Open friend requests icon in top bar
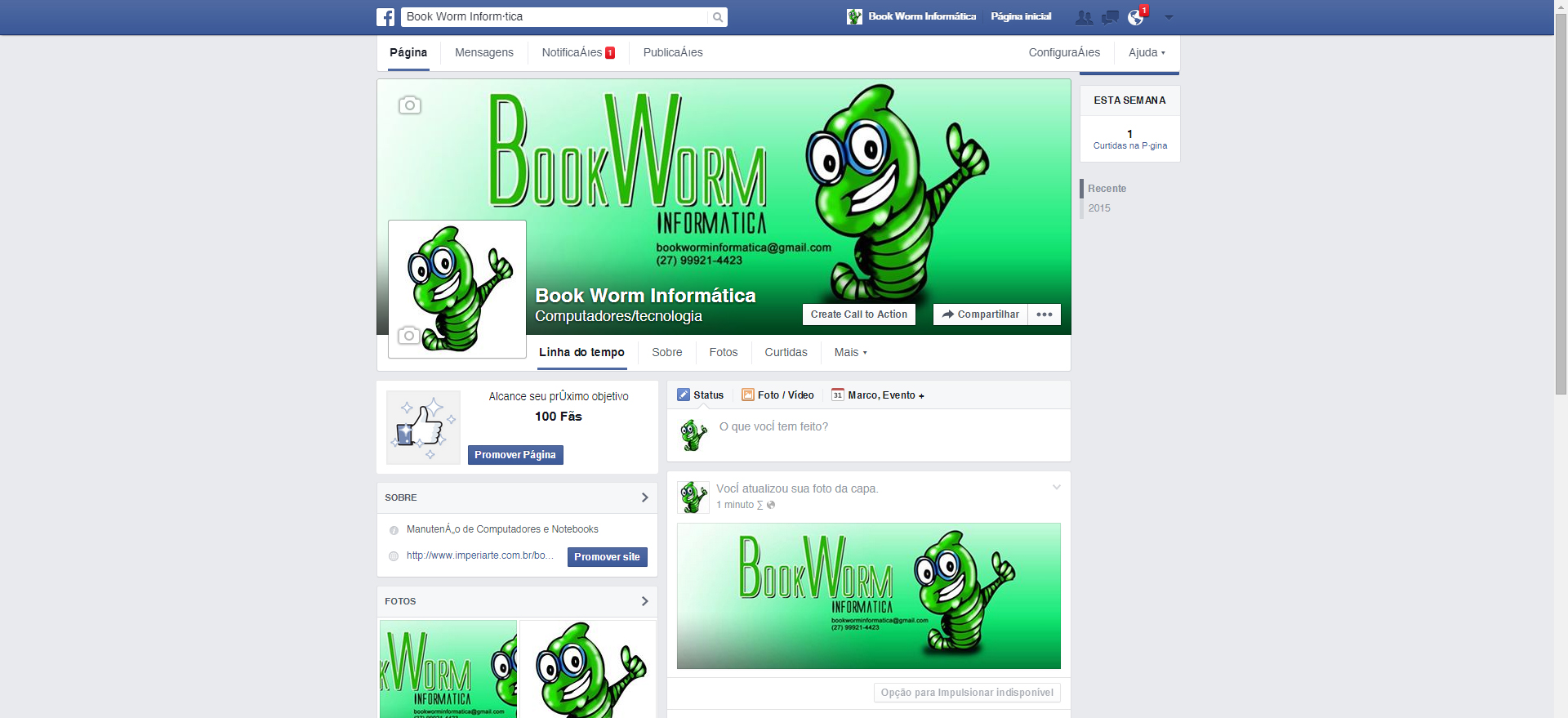The image size is (1568, 718). [x=1085, y=17]
